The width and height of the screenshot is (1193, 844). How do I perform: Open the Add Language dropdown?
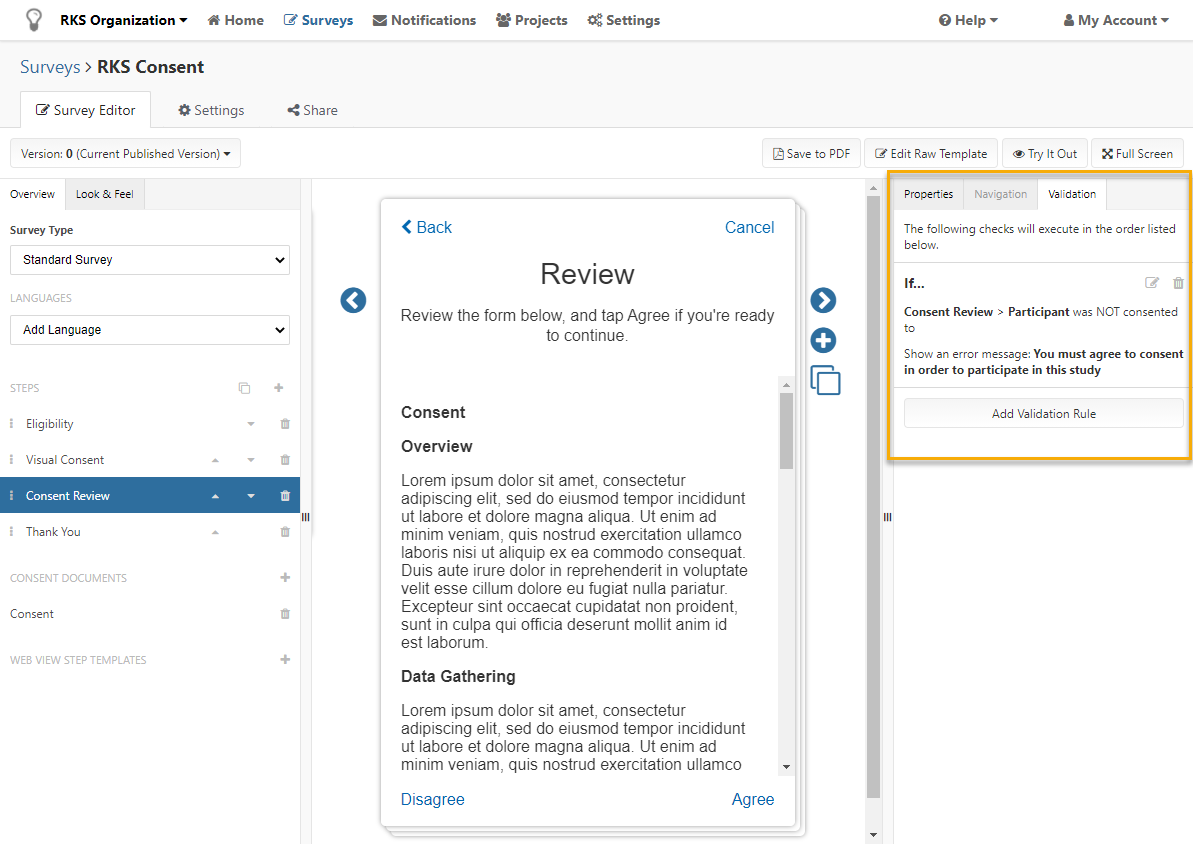point(150,330)
